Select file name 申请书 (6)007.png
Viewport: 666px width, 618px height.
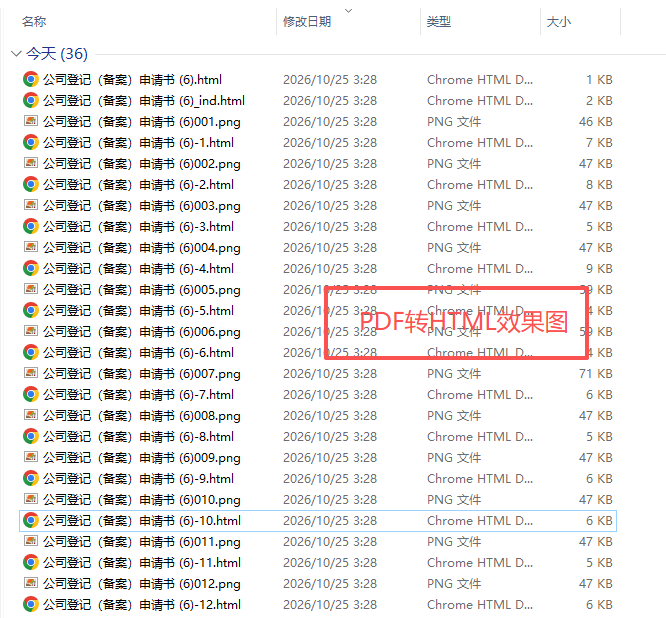click(x=141, y=374)
